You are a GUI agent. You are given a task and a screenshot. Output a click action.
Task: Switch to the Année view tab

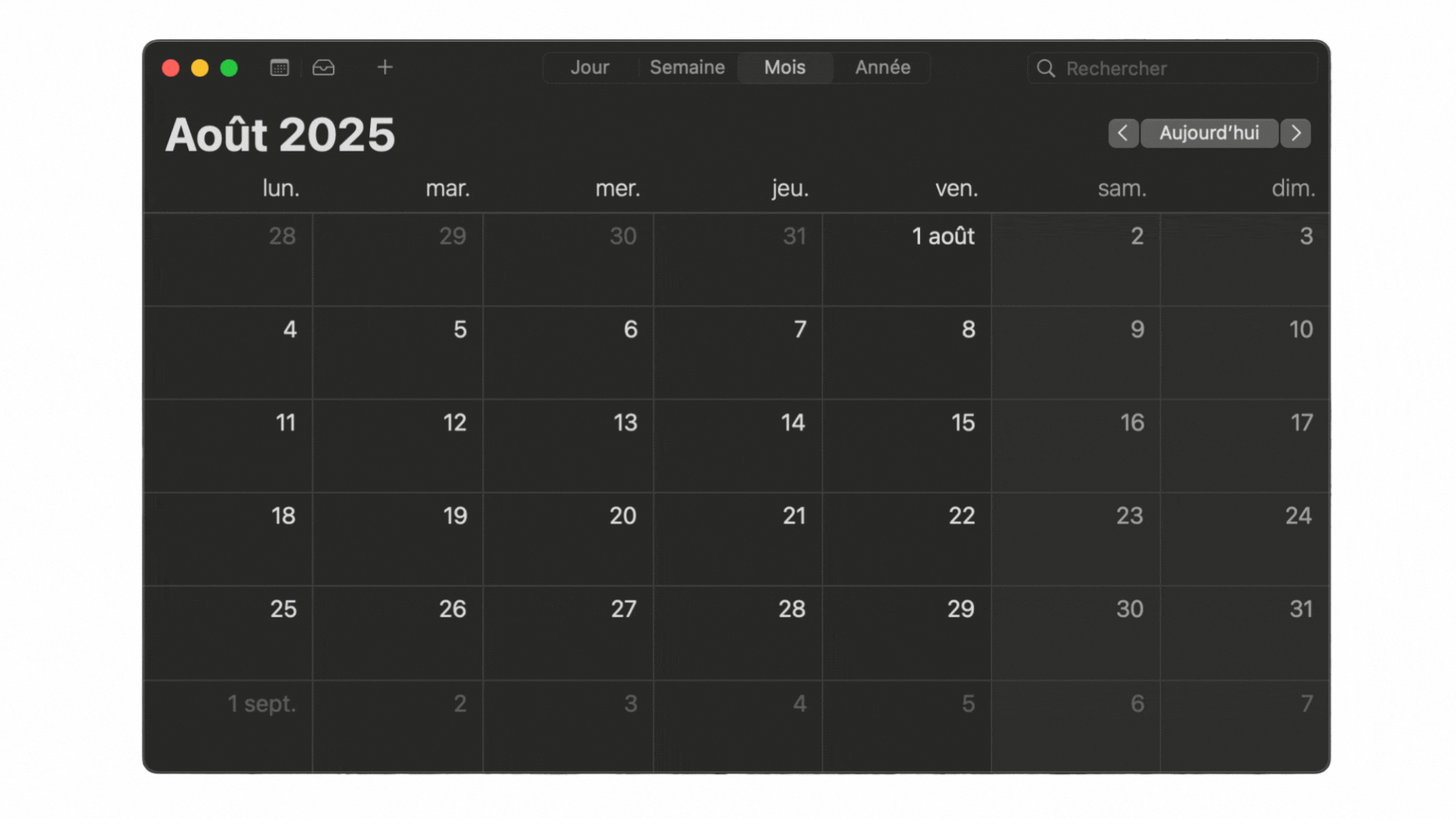pos(882,68)
